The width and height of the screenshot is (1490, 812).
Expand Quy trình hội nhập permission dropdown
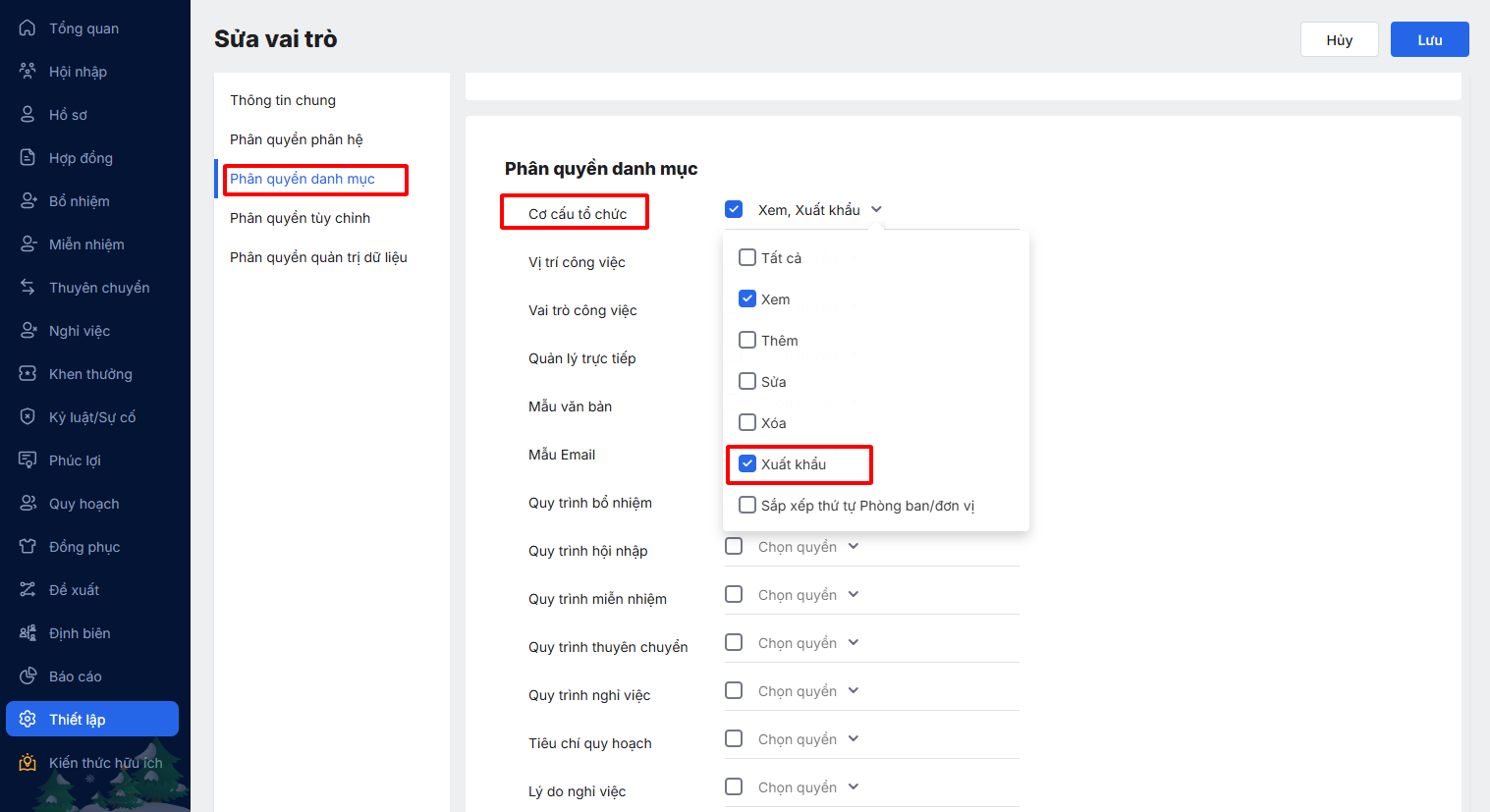853,547
